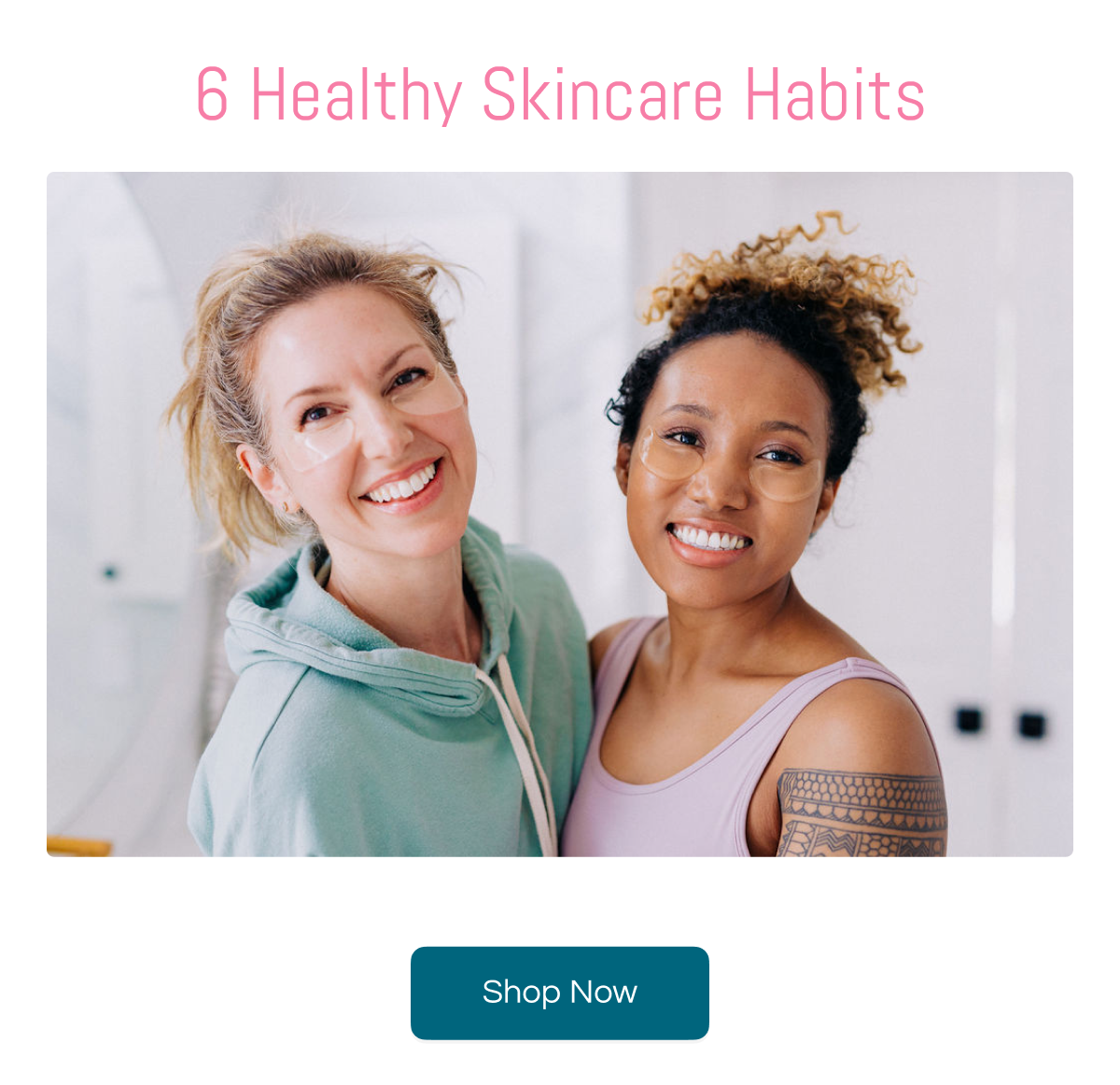
Task: Click the Shop Now button
Action: tap(560, 993)
